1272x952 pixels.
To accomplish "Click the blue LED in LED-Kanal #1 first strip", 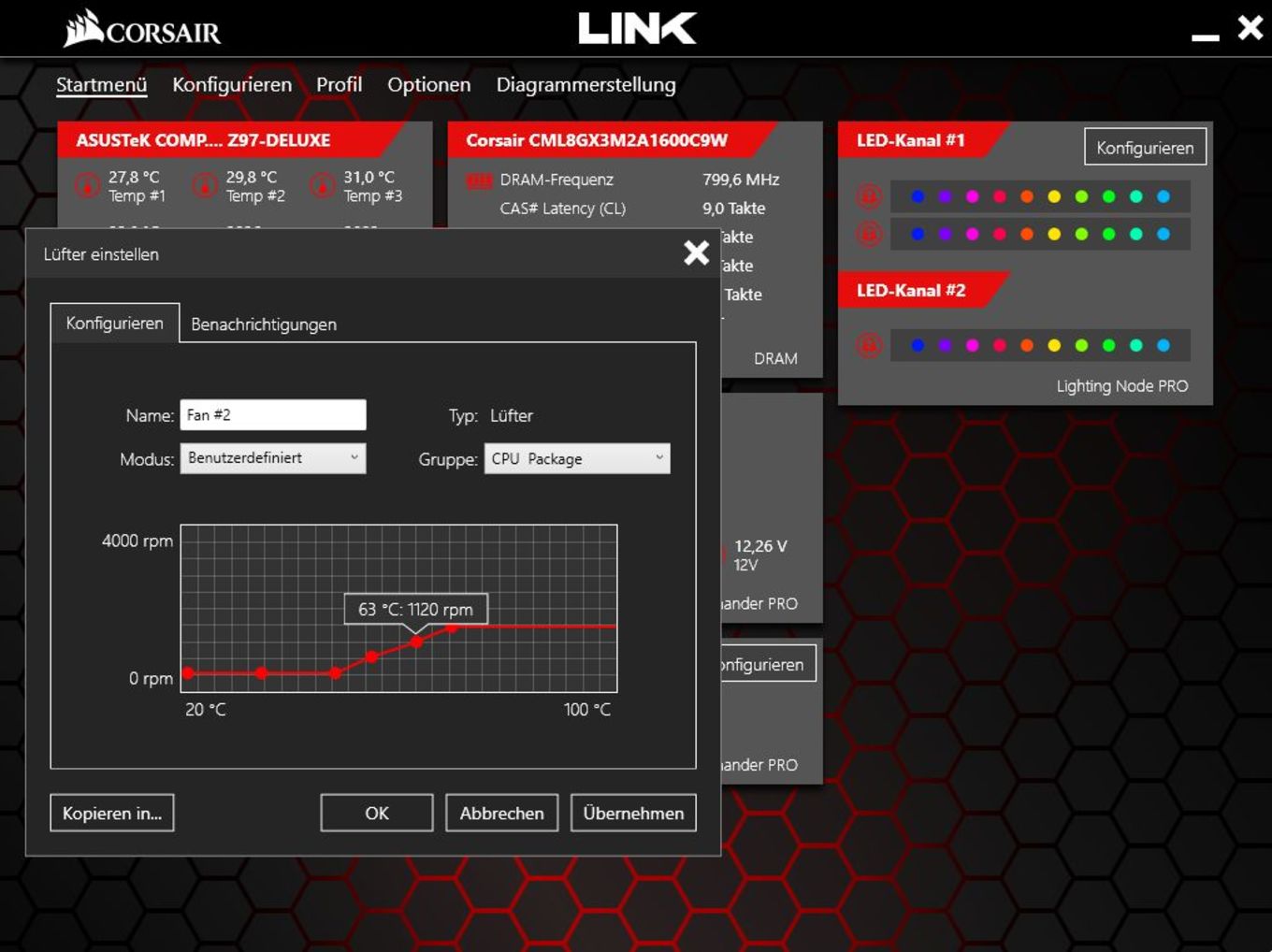I will coord(918,196).
